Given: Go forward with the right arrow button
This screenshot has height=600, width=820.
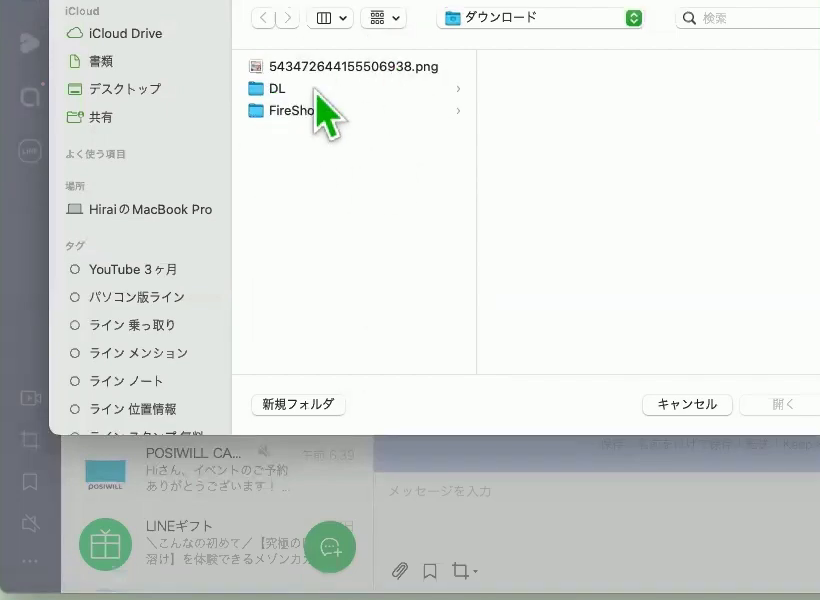Looking at the screenshot, I should (x=288, y=18).
